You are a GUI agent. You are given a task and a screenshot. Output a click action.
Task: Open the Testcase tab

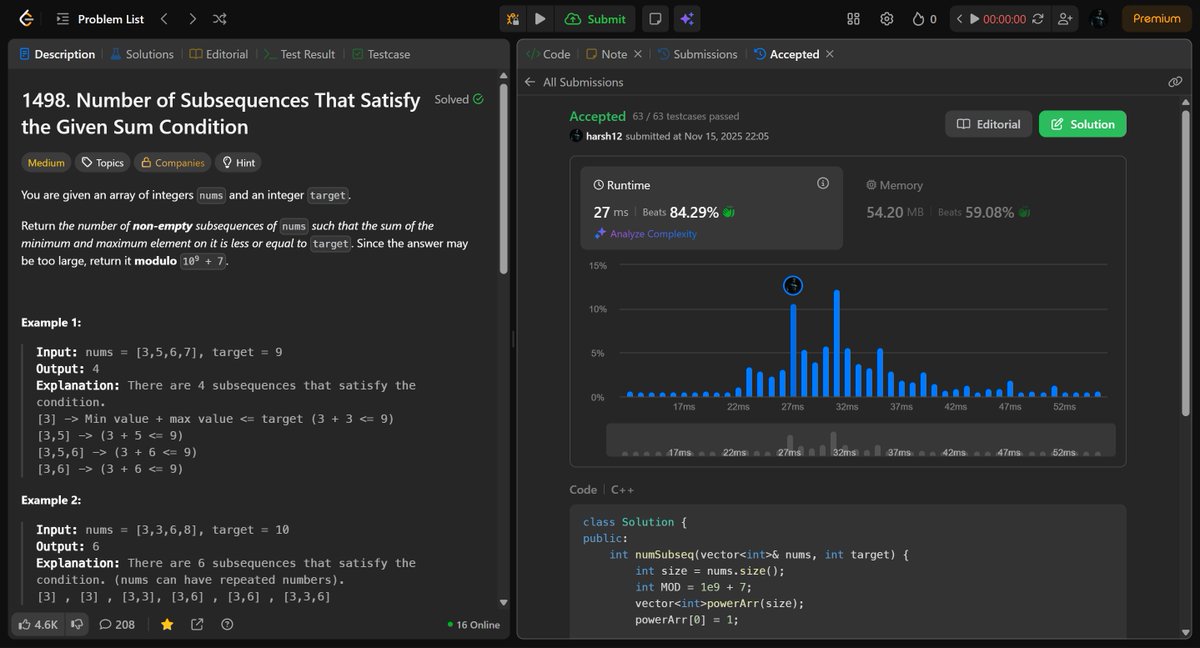tap(381, 54)
